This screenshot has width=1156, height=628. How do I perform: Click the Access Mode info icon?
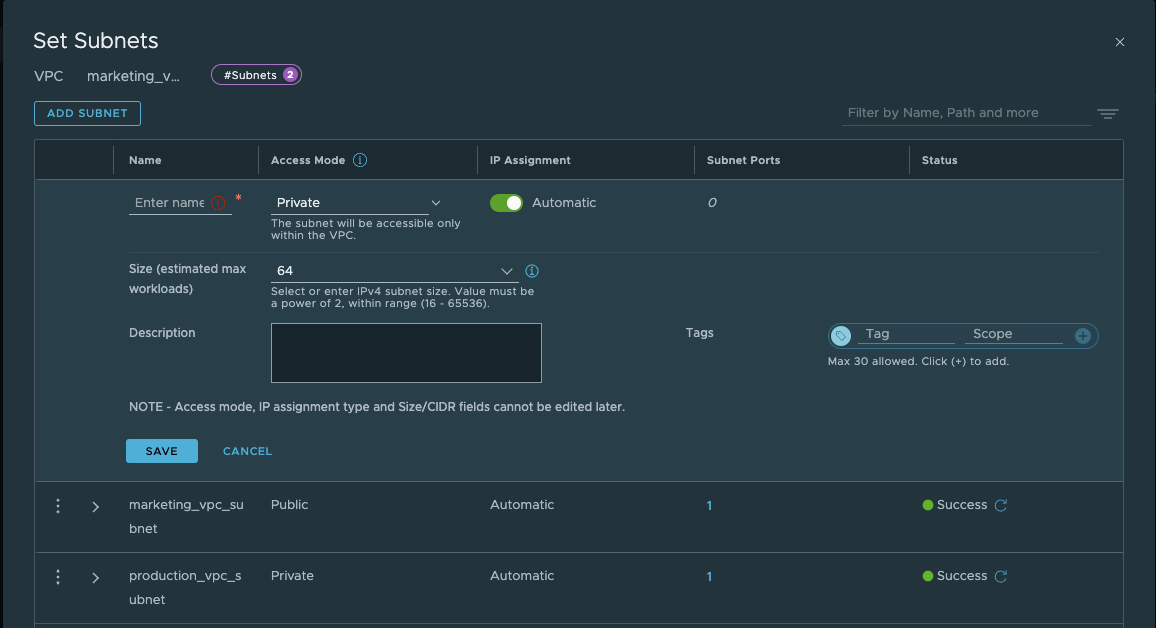point(360,160)
